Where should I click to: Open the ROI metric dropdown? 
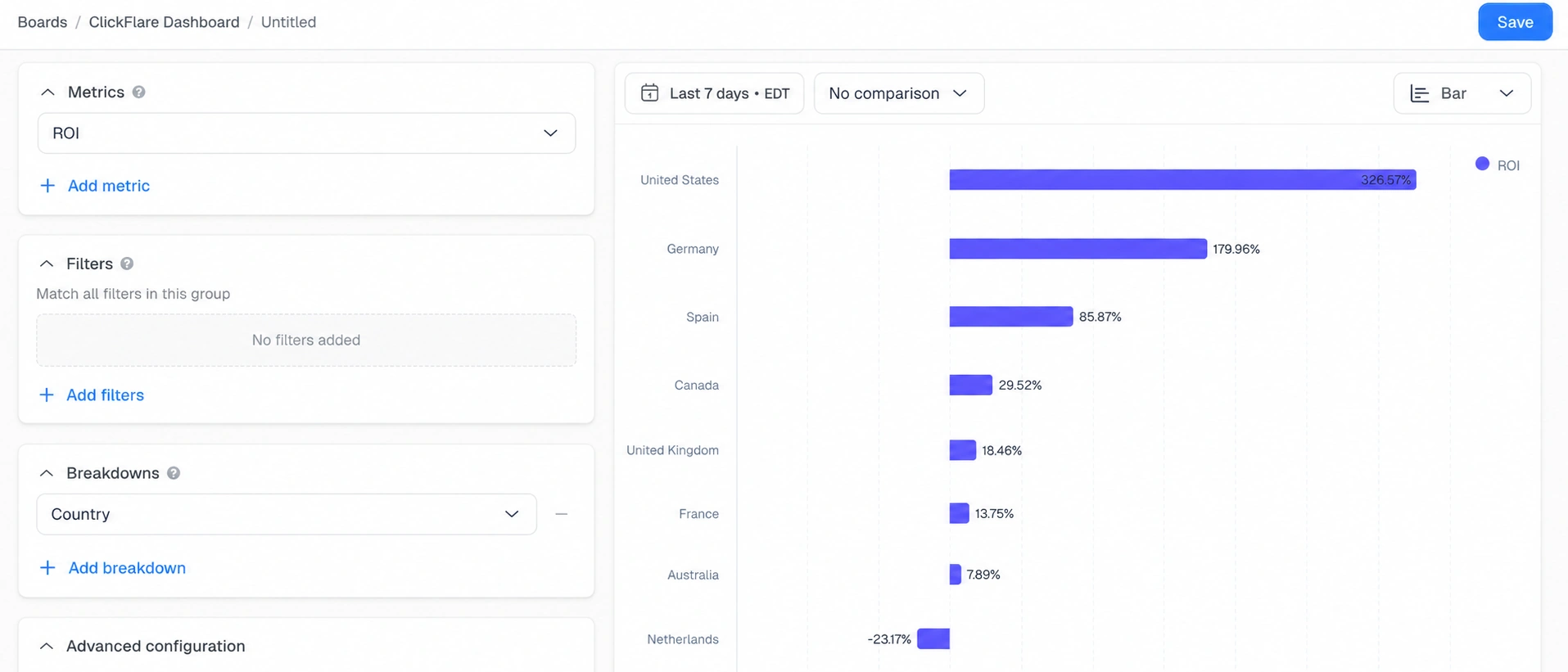tap(306, 133)
